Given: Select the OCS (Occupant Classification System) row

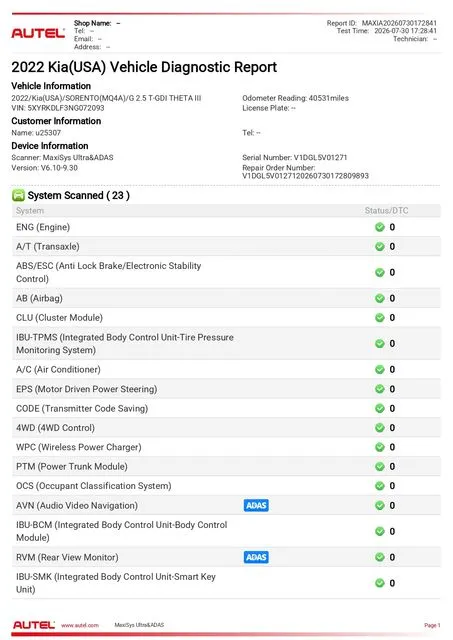Looking at the screenshot, I should click(x=226, y=486).
